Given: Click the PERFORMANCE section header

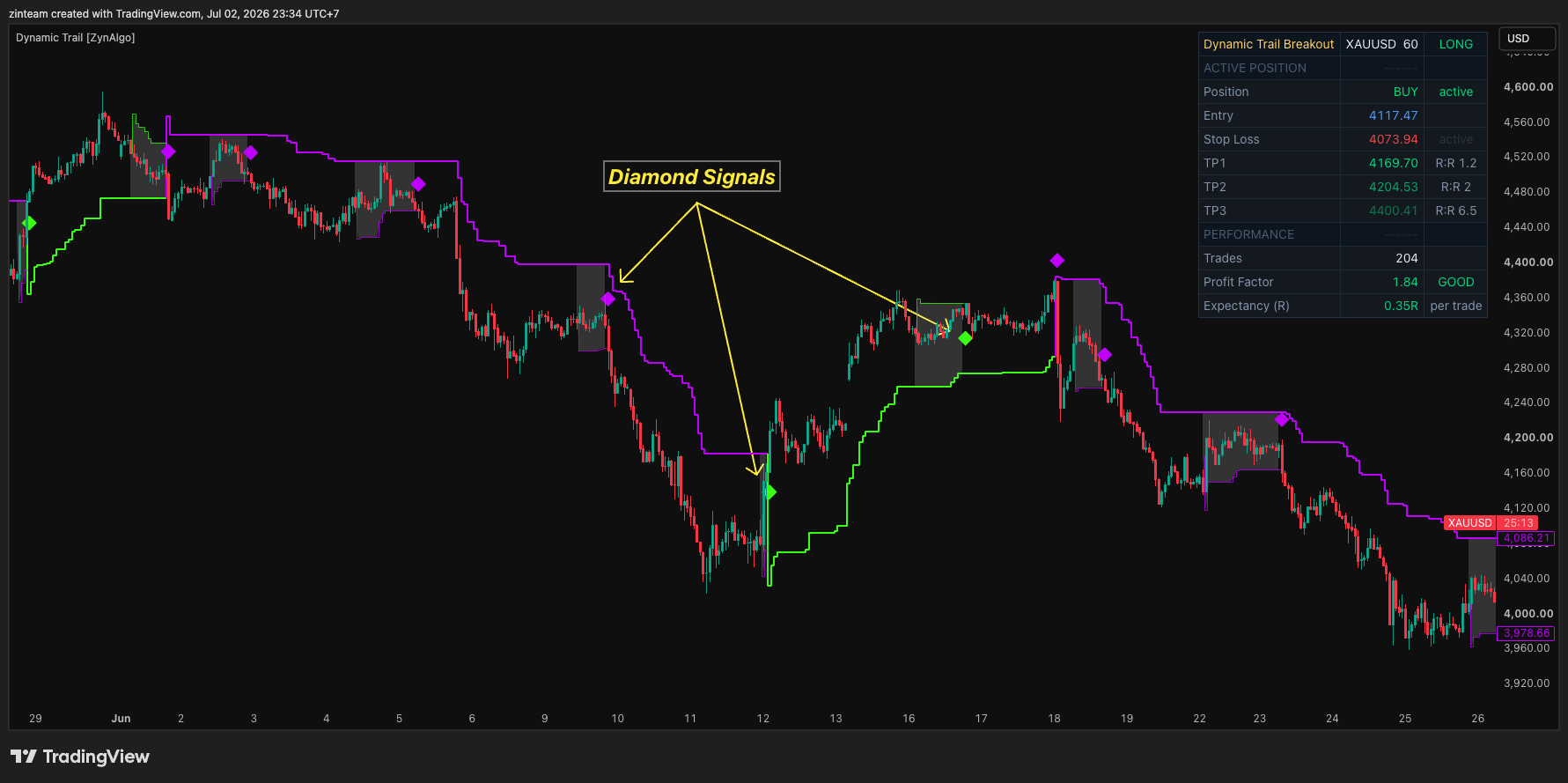Looking at the screenshot, I should [1248, 234].
